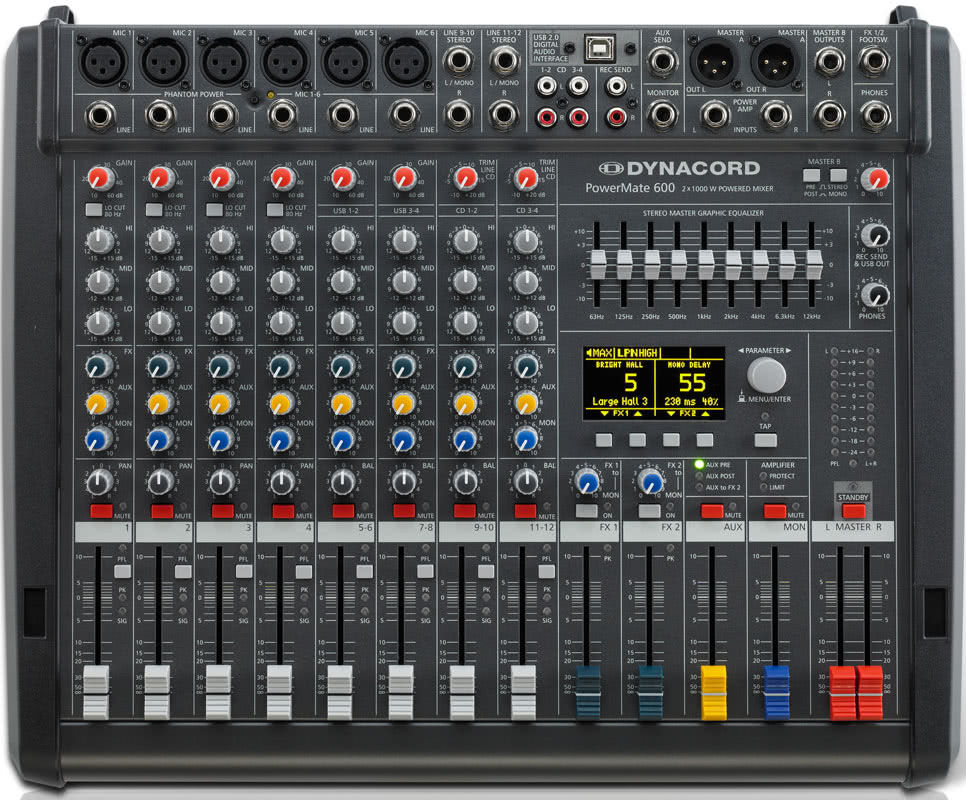Click the PHONES level knob

coord(875,295)
